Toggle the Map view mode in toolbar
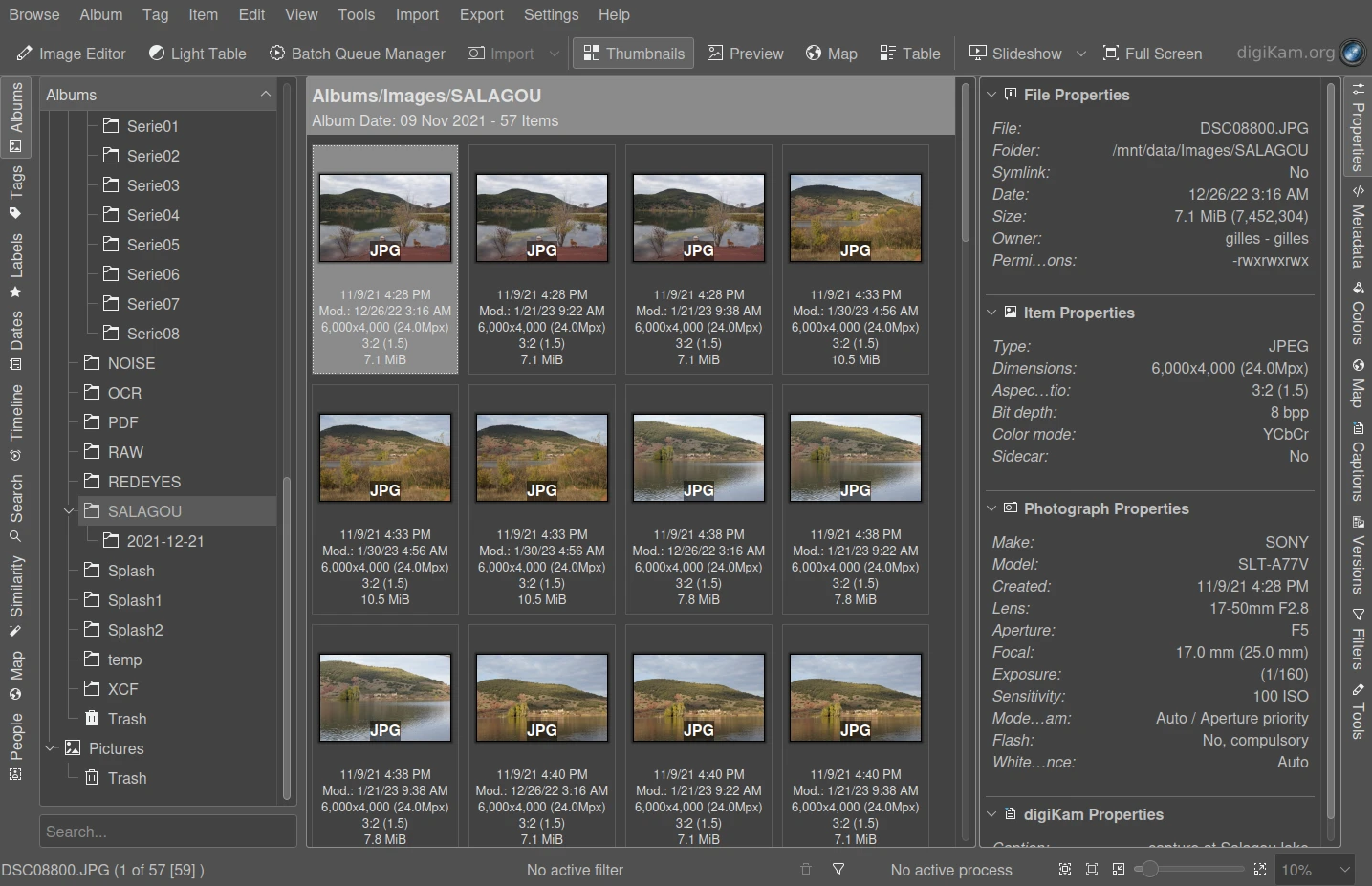This screenshot has height=886, width=1372. 831,54
